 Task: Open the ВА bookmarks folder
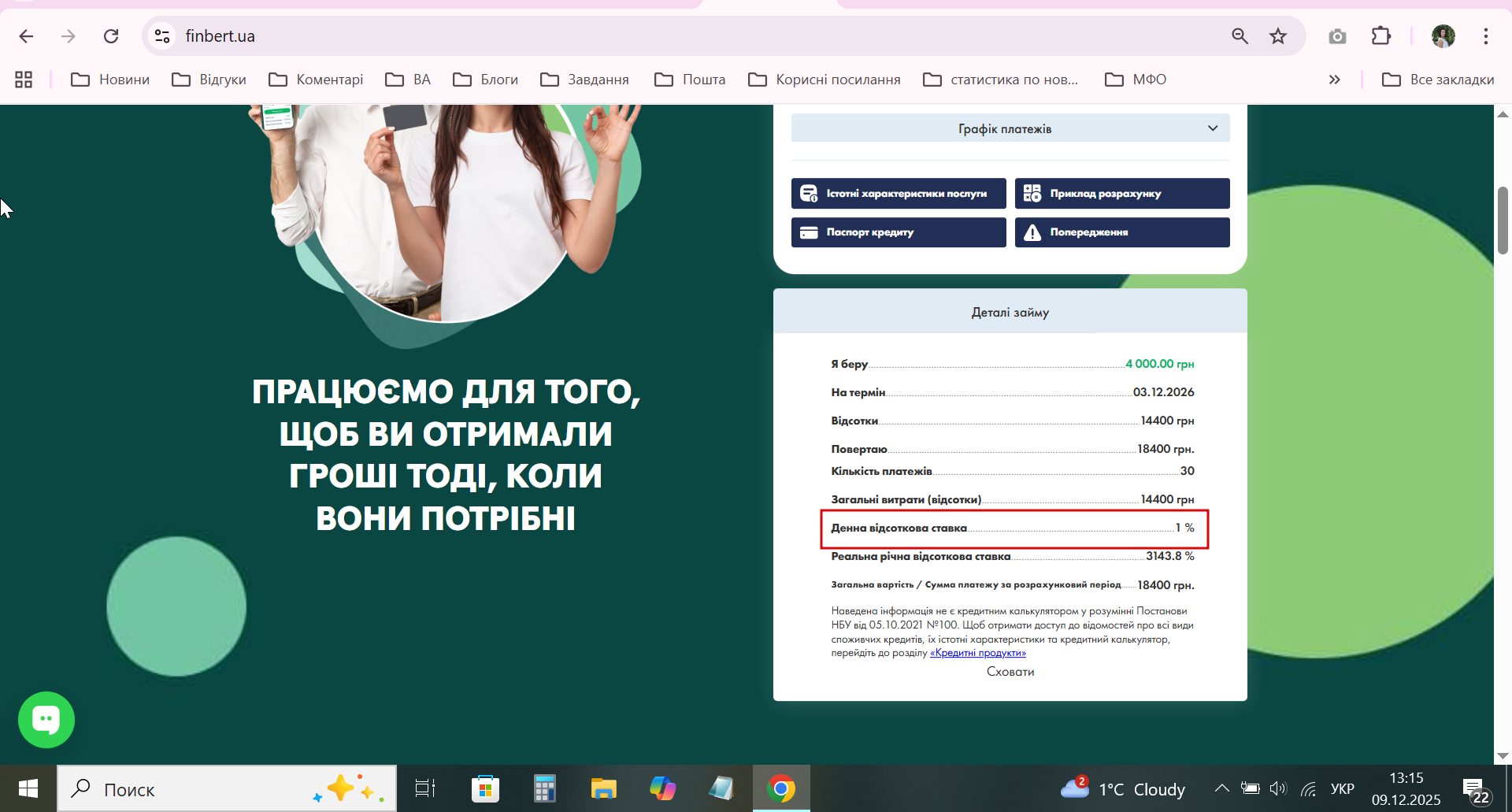point(408,80)
